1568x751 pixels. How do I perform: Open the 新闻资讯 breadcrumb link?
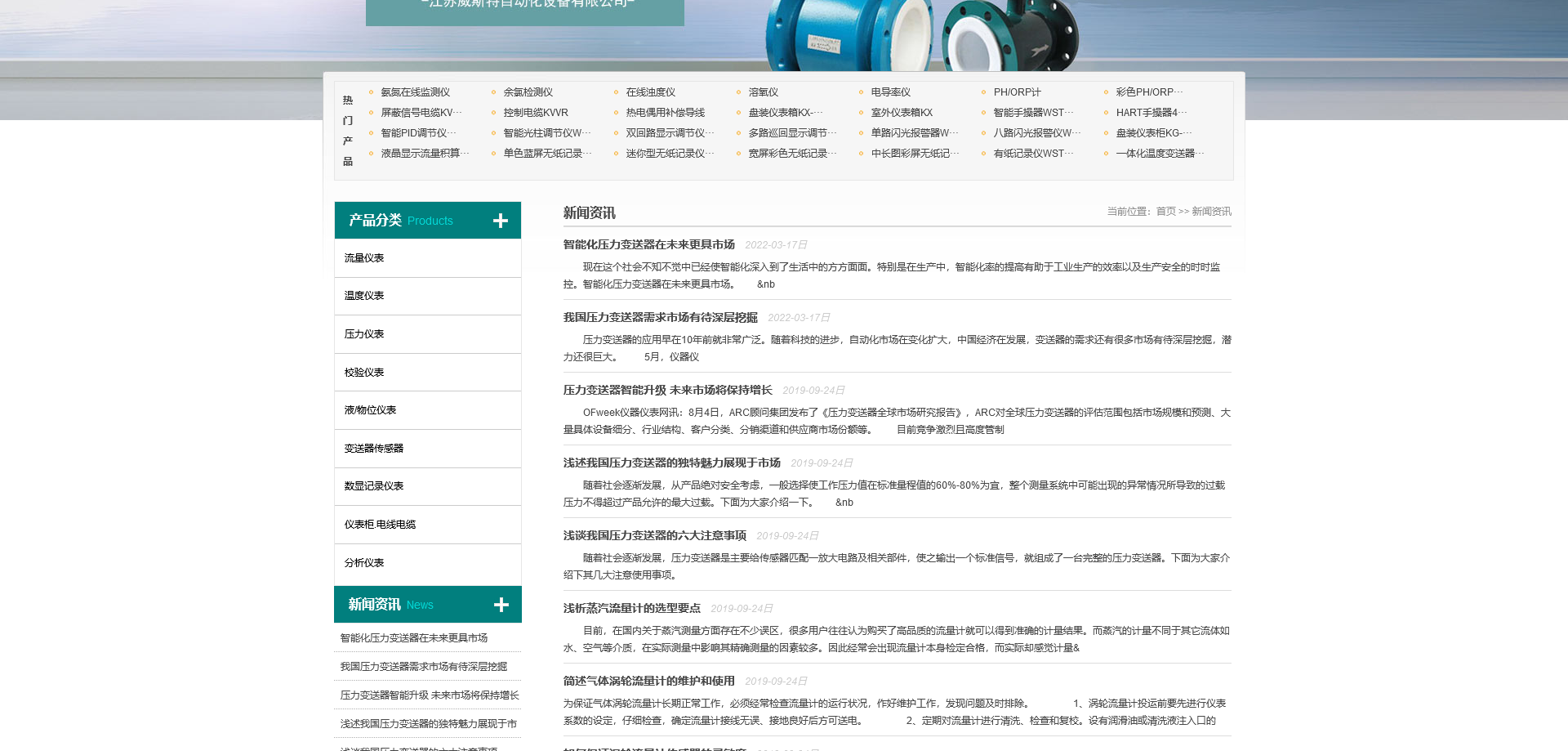1211,211
